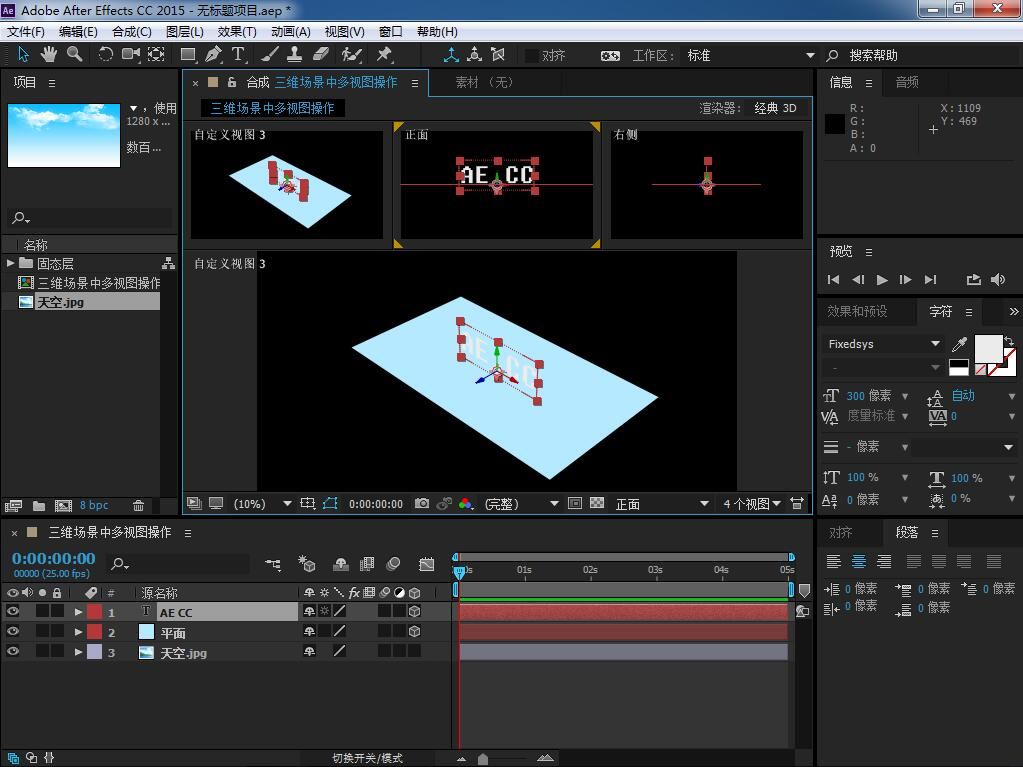The height and width of the screenshot is (767, 1023).
Task: Expand the AE CC layer properties
Action: [x=78, y=612]
